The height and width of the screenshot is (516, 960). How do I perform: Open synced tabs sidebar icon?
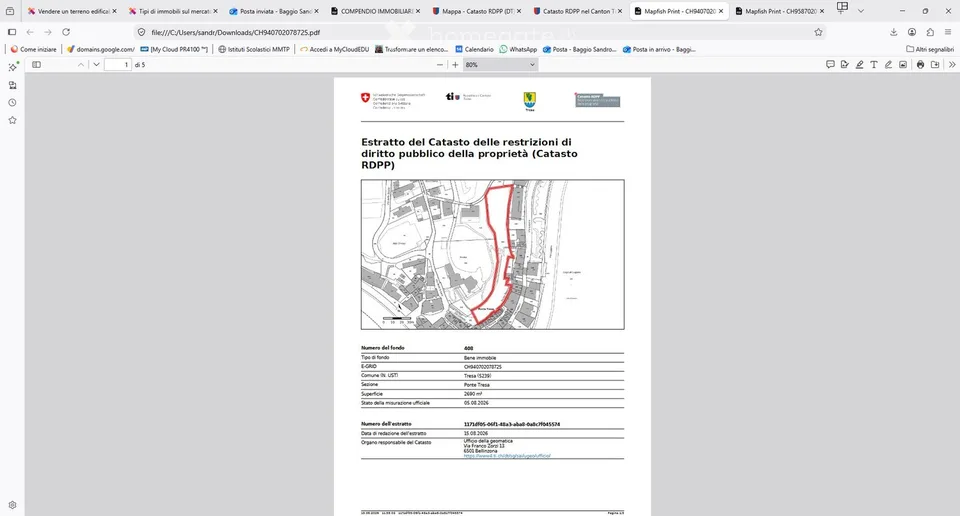(x=12, y=85)
